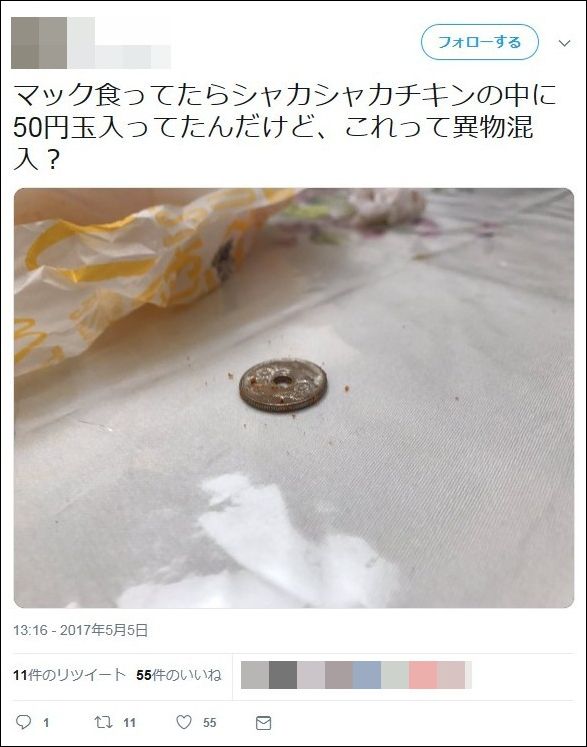Viewport: 587px width, 747px height.
Task: Click the reply count number 1
Action: [x=46, y=723]
